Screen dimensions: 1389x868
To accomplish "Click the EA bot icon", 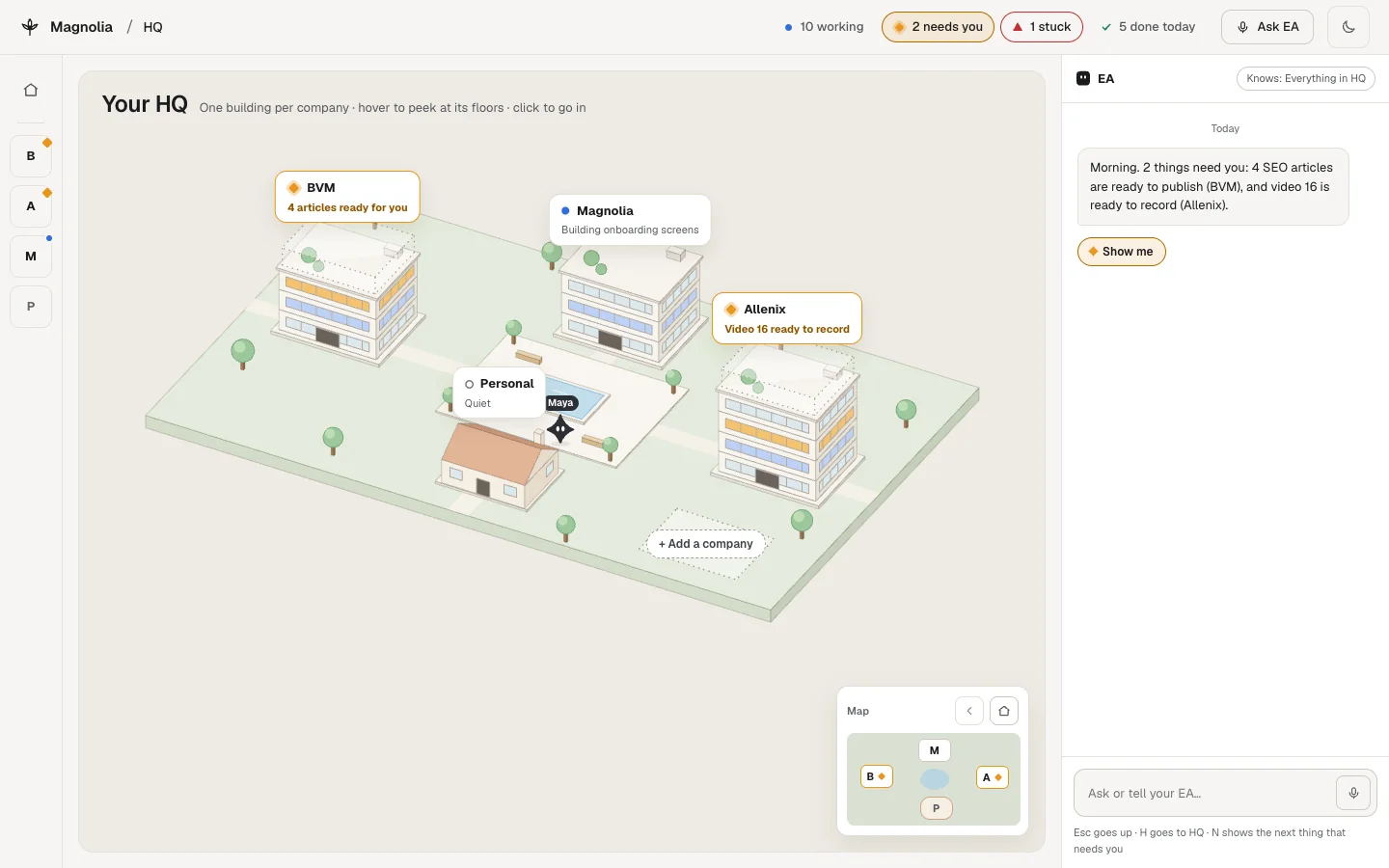I will coord(1083,79).
